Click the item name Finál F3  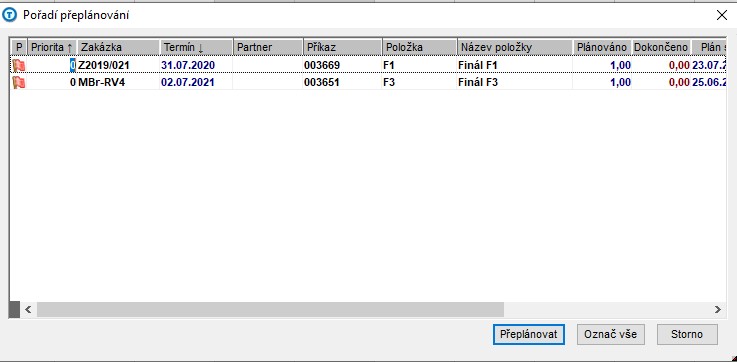(478, 83)
